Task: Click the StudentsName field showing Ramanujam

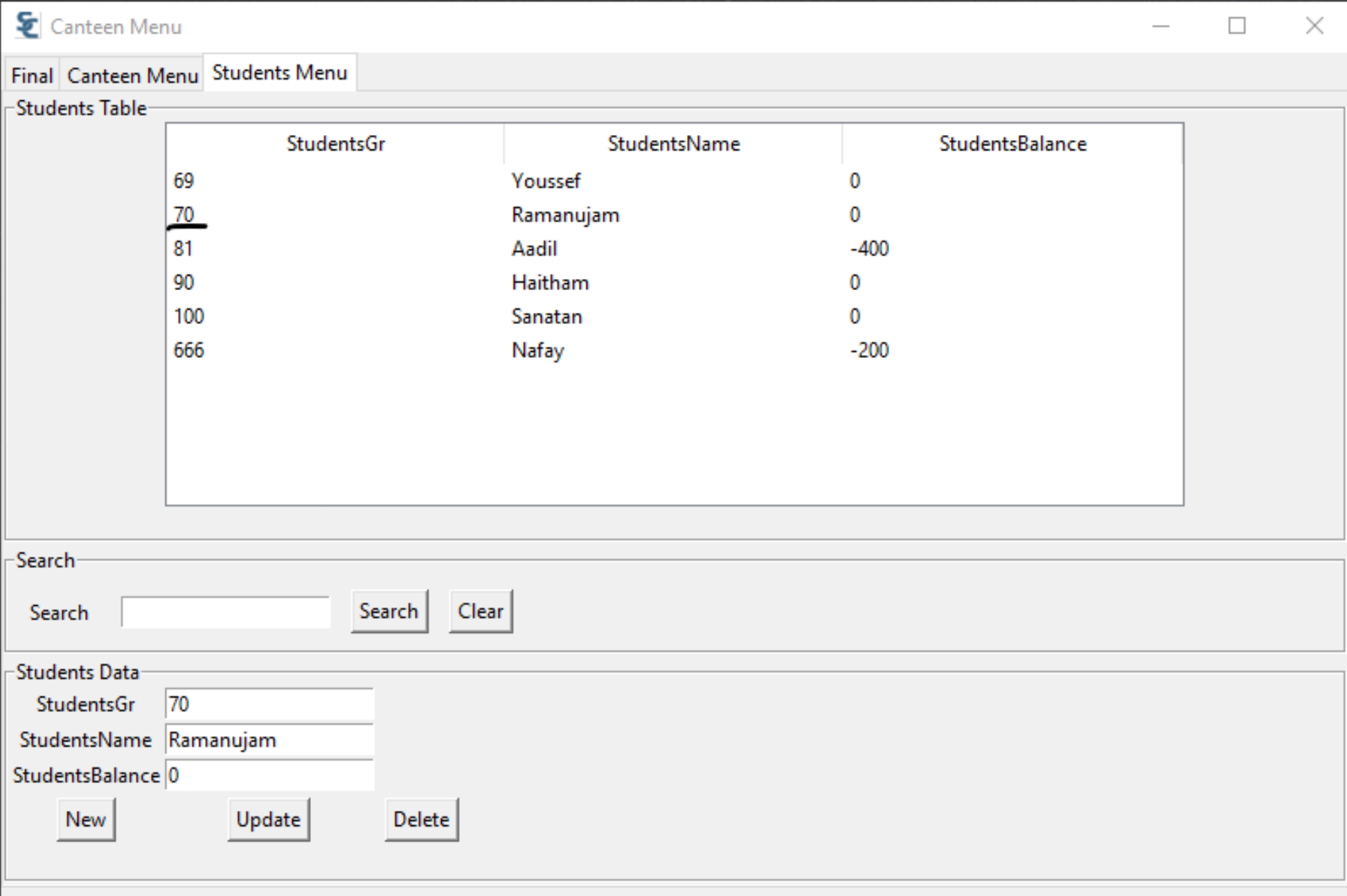Action: pos(269,740)
